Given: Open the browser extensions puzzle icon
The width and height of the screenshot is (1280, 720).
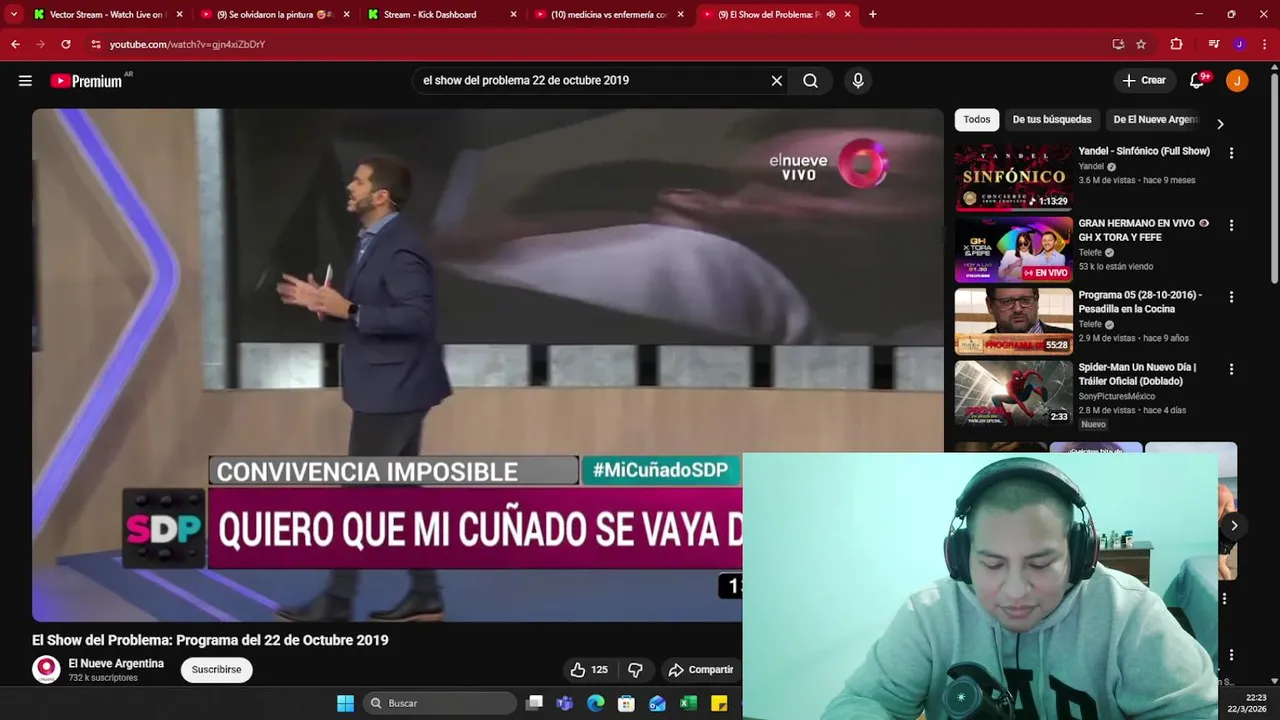Looking at the screenshot, I should pyautogui.click(x=1176, y=44).
